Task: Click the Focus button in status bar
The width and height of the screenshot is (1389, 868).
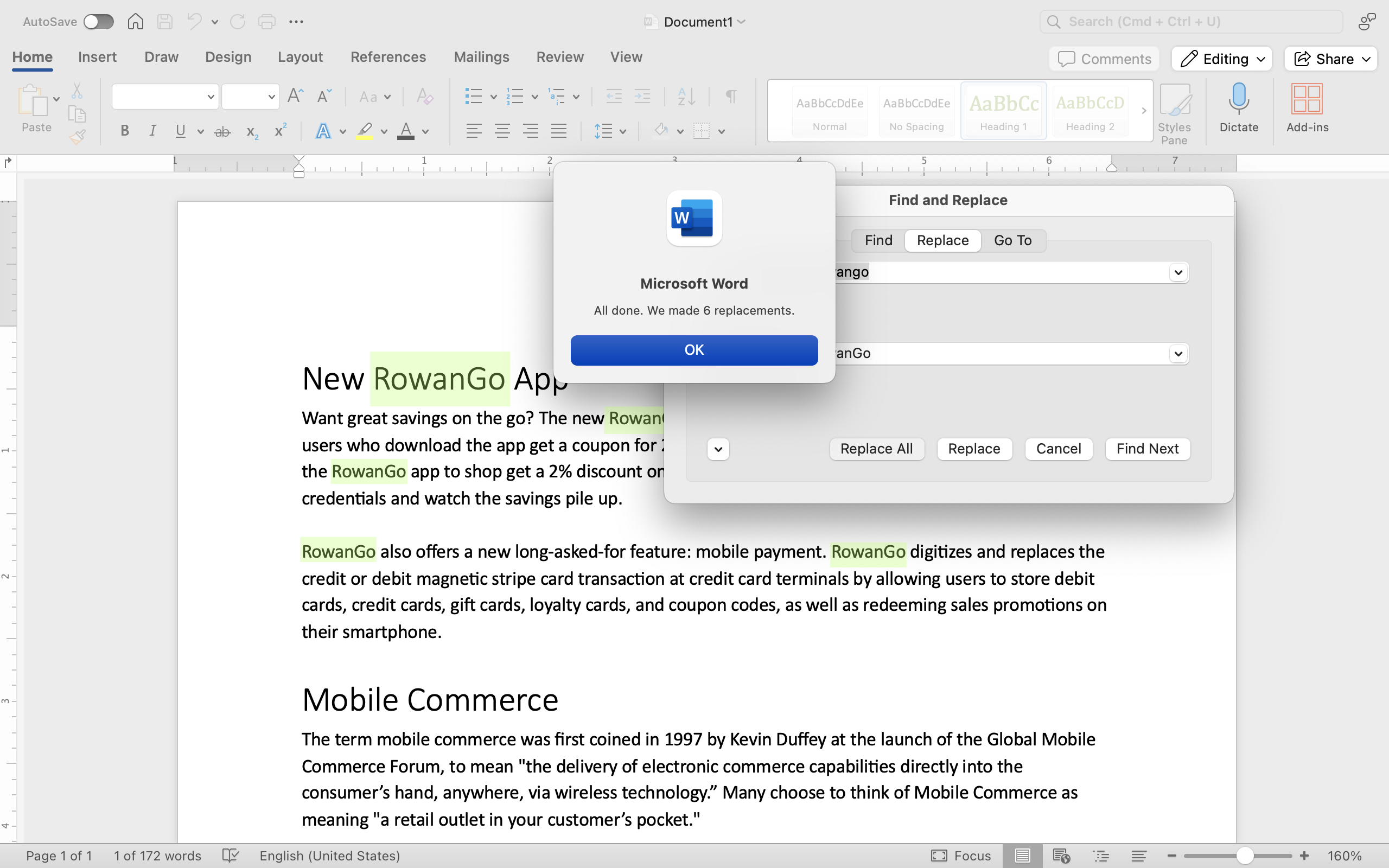Action: click(x=961, y=856)
